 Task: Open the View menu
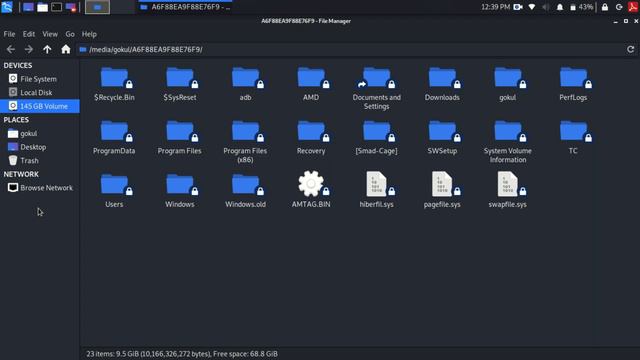(50, 34)
